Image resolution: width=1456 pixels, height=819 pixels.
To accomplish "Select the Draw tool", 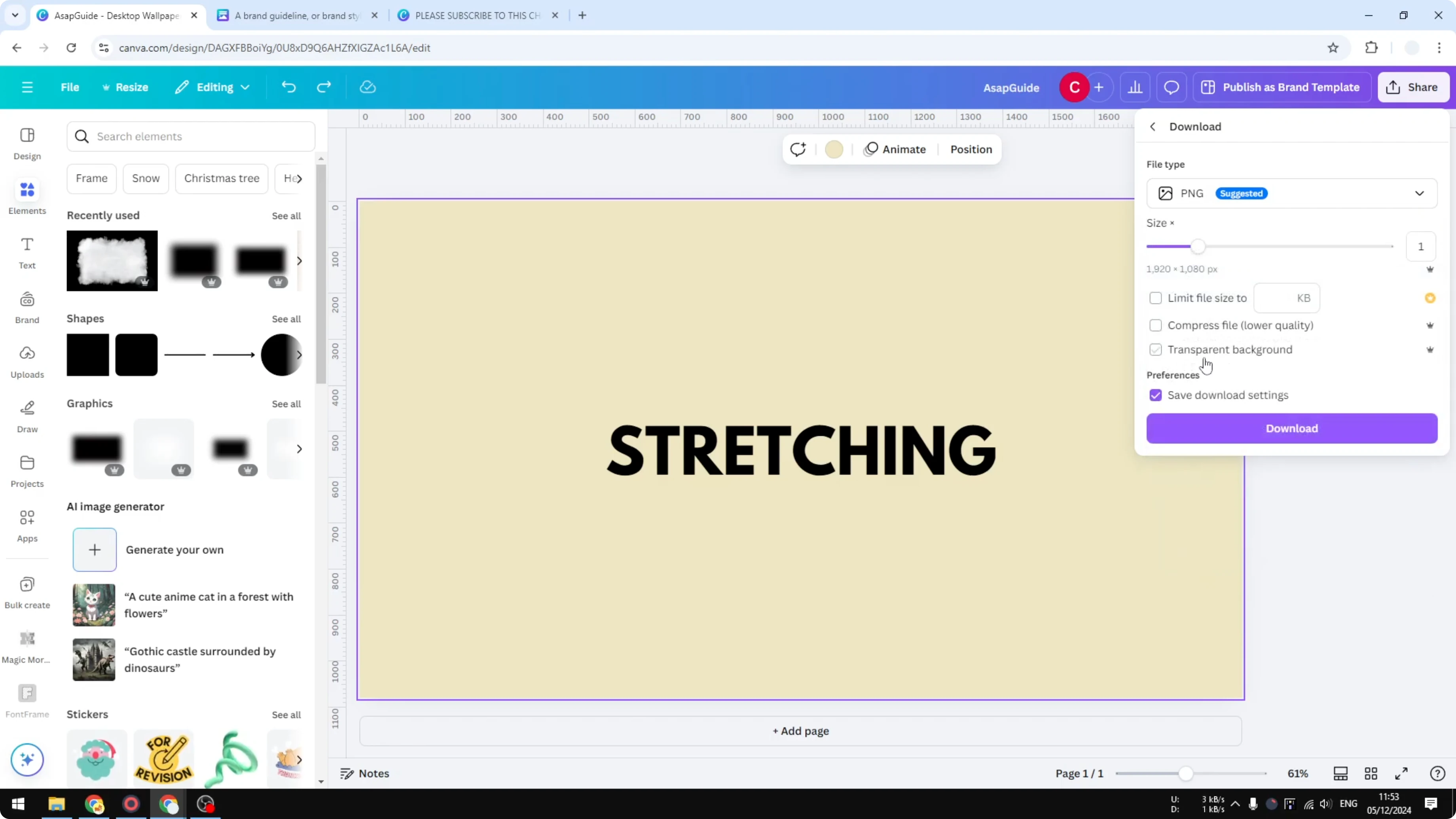I will pos(27,417).
